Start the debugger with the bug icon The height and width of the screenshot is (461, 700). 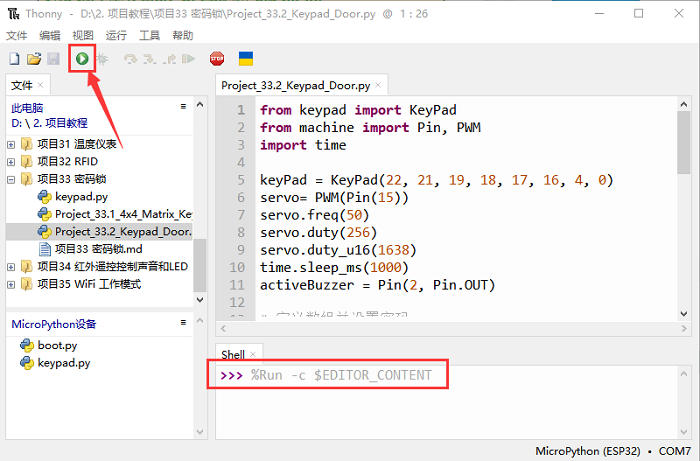pos(102,59)
